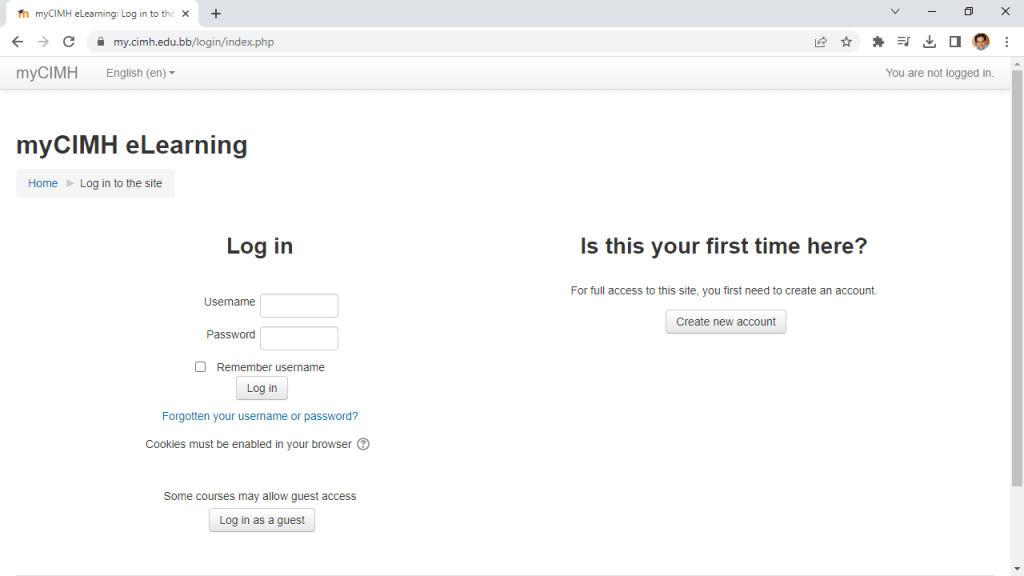This screenshot has width=1024, height=576.
Task: Open the English (en) language dropdown
Action: pos(140,73)
